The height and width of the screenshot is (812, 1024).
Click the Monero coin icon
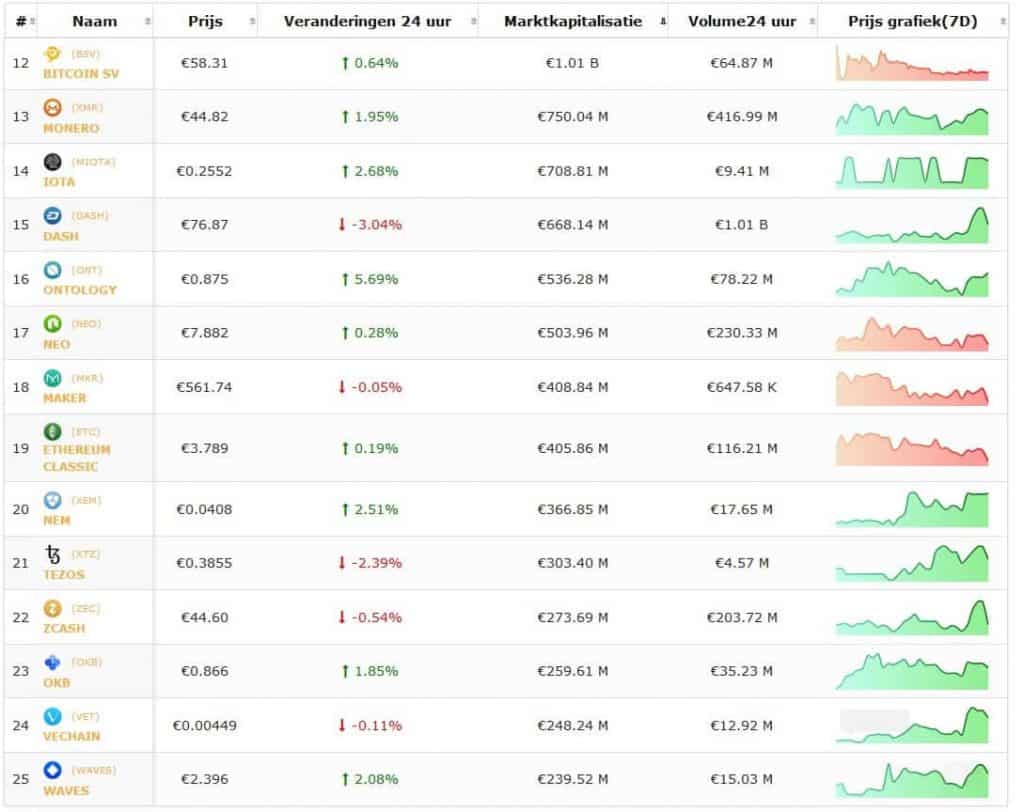click(52, 107)
